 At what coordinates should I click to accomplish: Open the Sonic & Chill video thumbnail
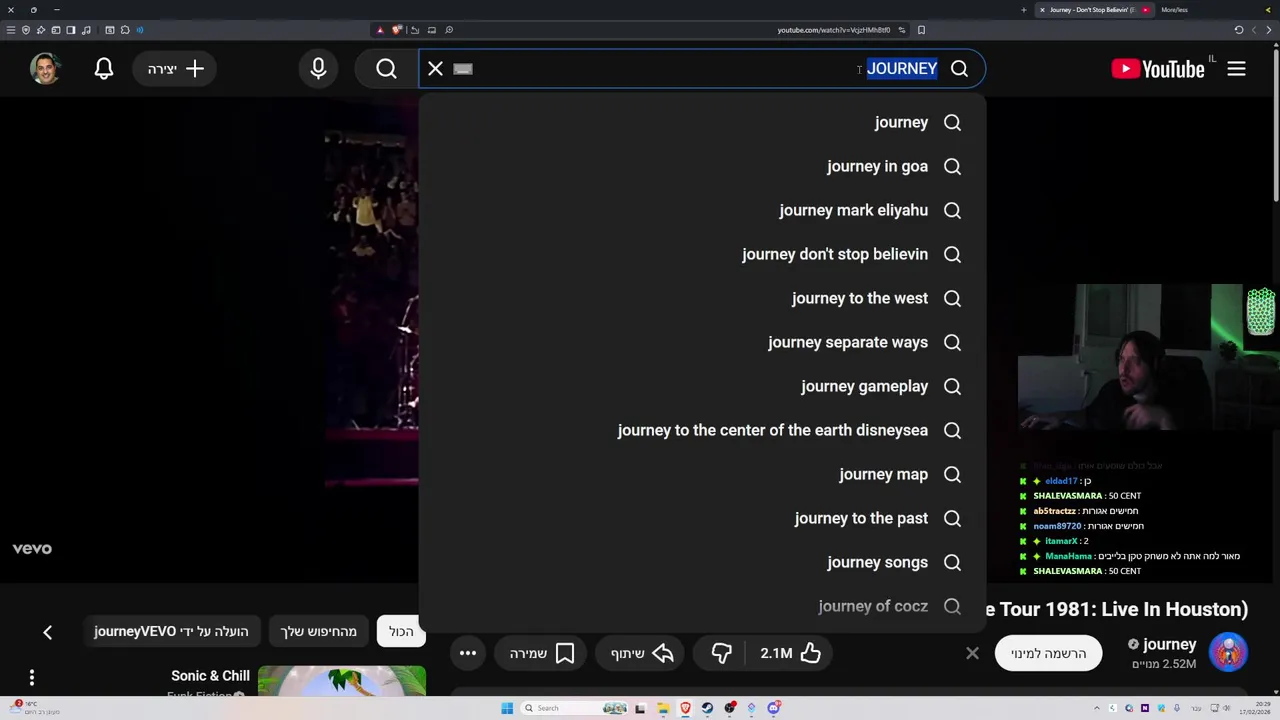(342, 682)
